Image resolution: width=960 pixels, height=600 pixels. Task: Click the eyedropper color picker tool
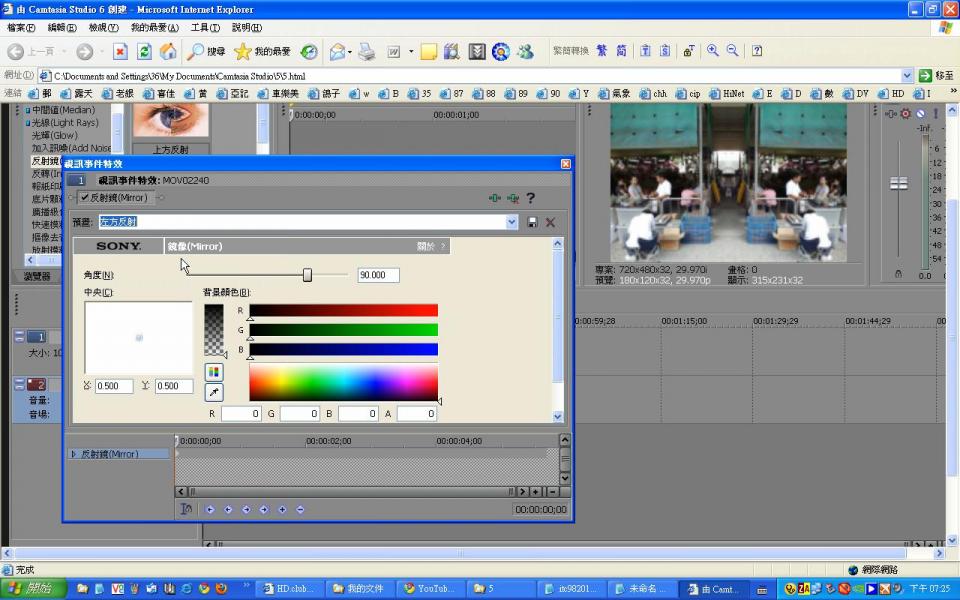click(x=214, y=392)
